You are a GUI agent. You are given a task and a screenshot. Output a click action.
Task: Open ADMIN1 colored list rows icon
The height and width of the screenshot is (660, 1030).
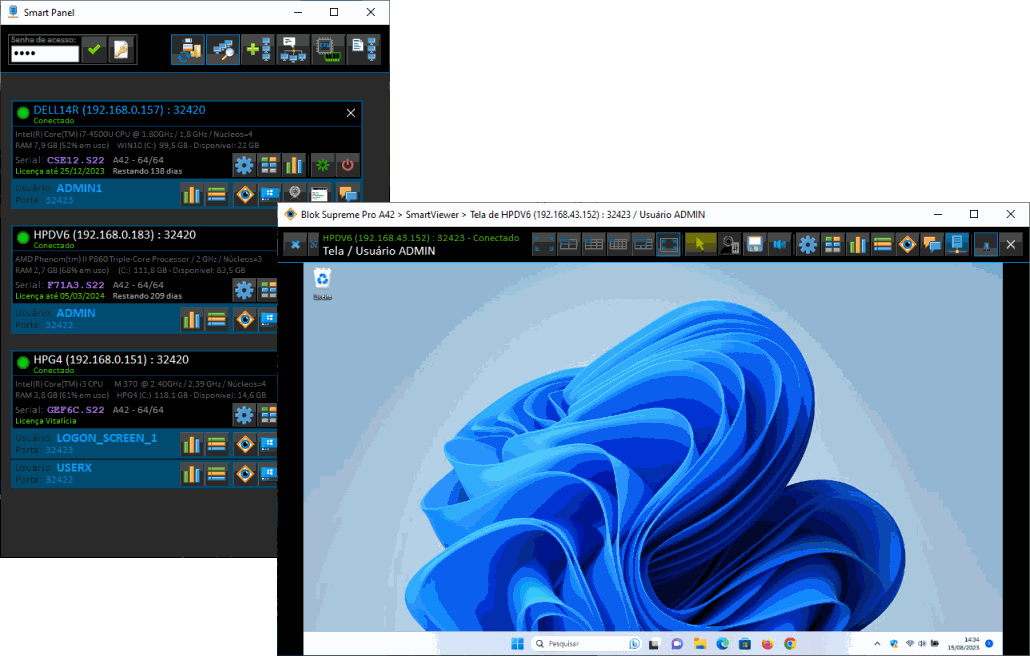point(216,194)
